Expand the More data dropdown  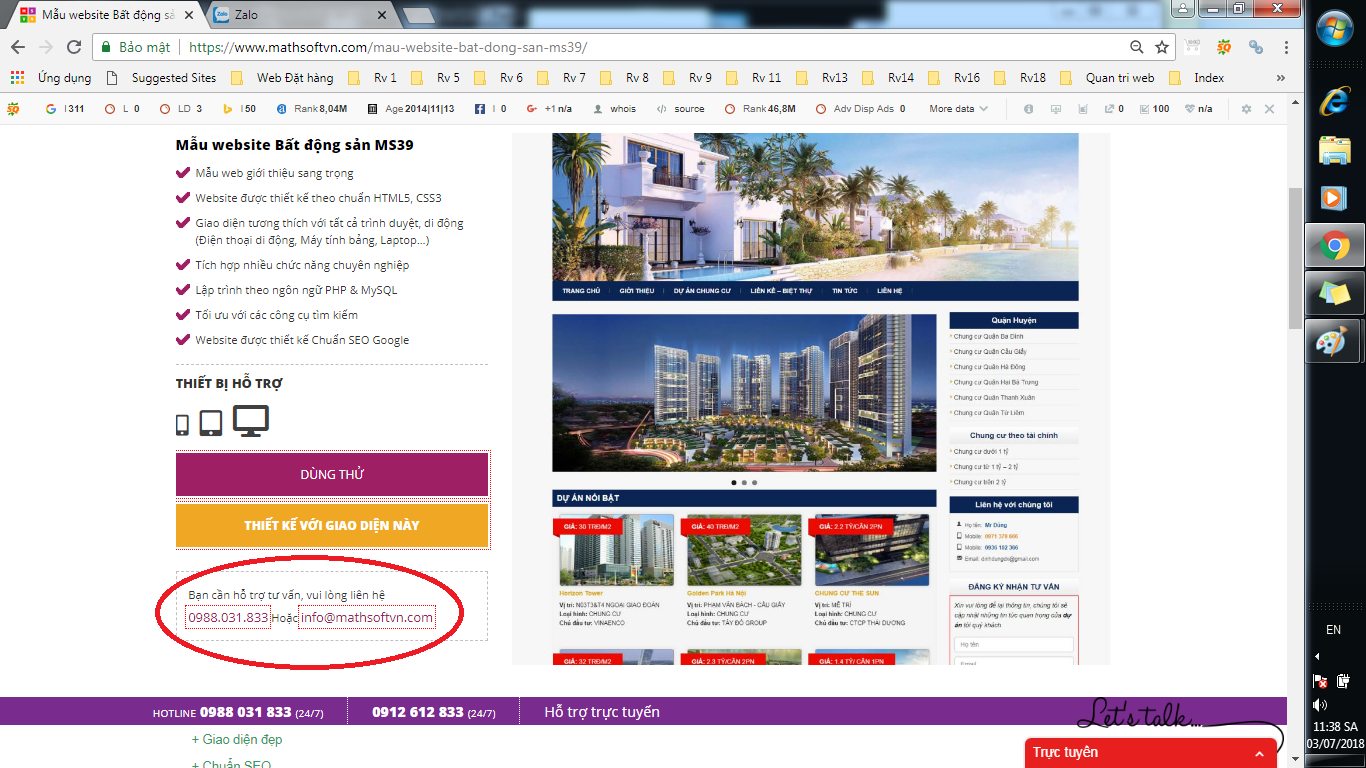pos(958,109)
